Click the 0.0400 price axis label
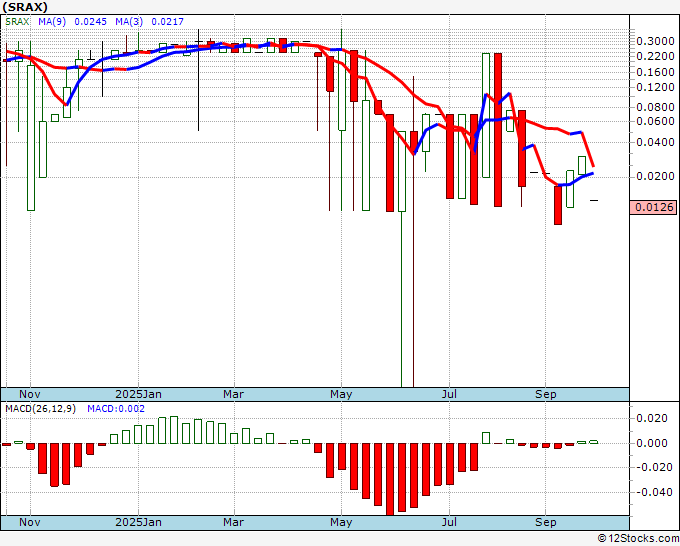Viewport: 680px width, 546px height. 655,142
